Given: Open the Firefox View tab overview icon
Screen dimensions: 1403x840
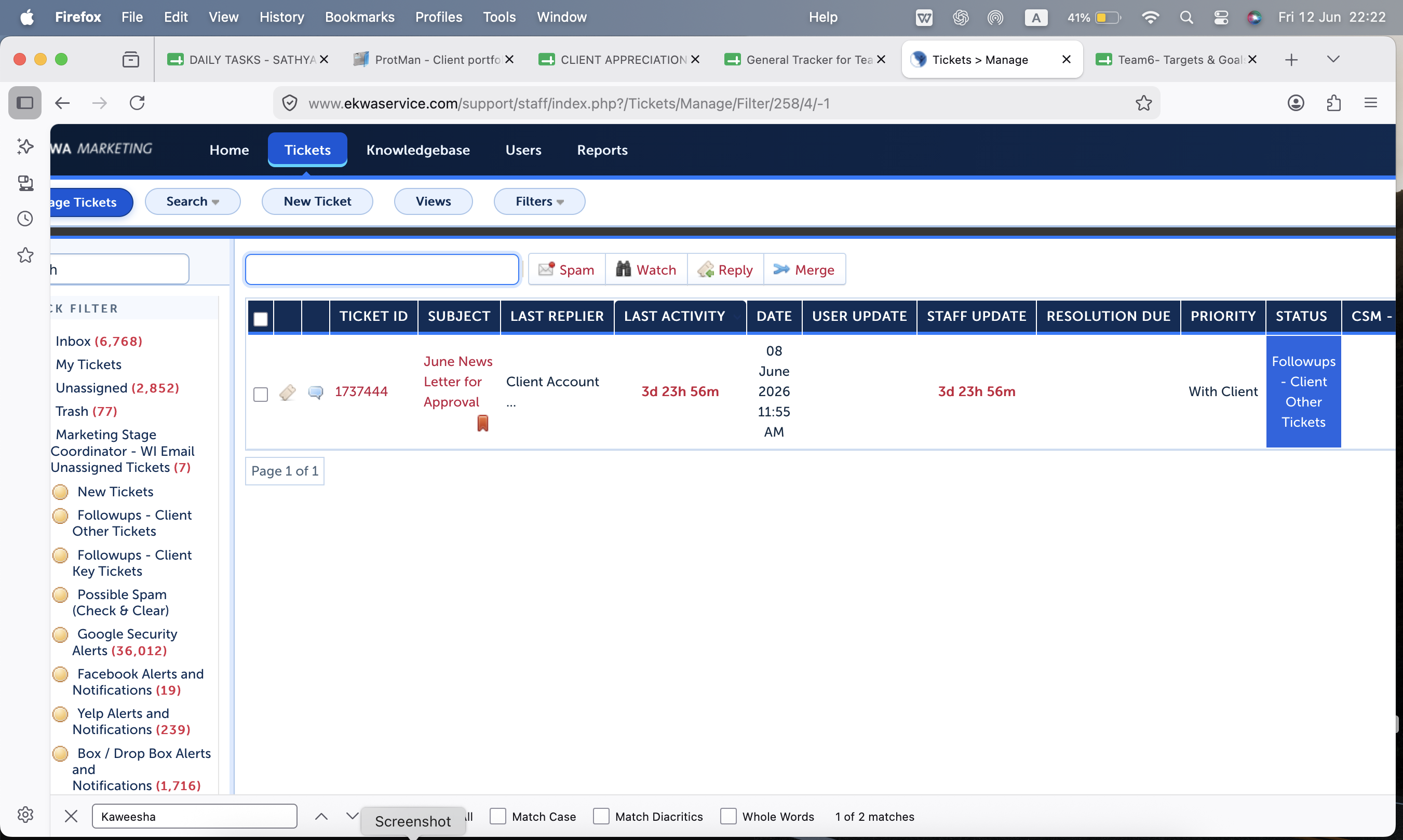Looking at the screenshot, I should [131, 59].
